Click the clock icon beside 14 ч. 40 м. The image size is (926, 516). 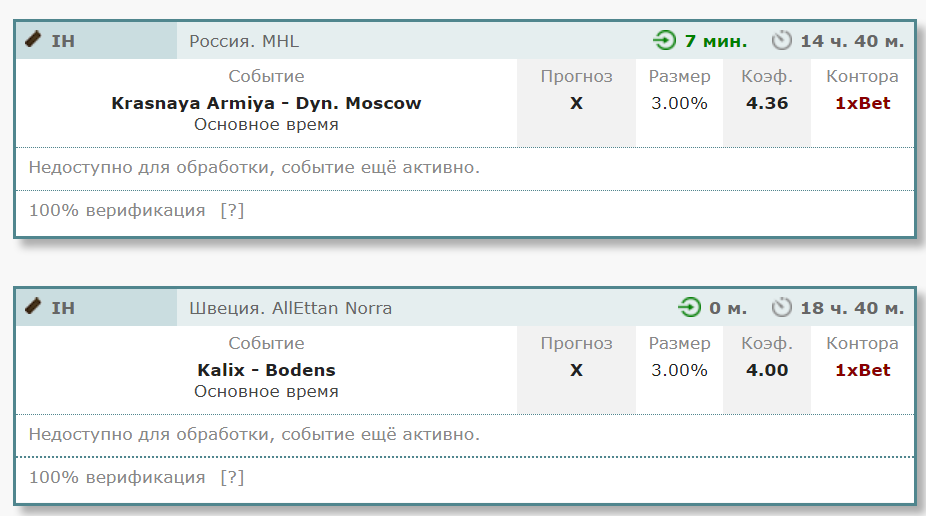[781, 41]
